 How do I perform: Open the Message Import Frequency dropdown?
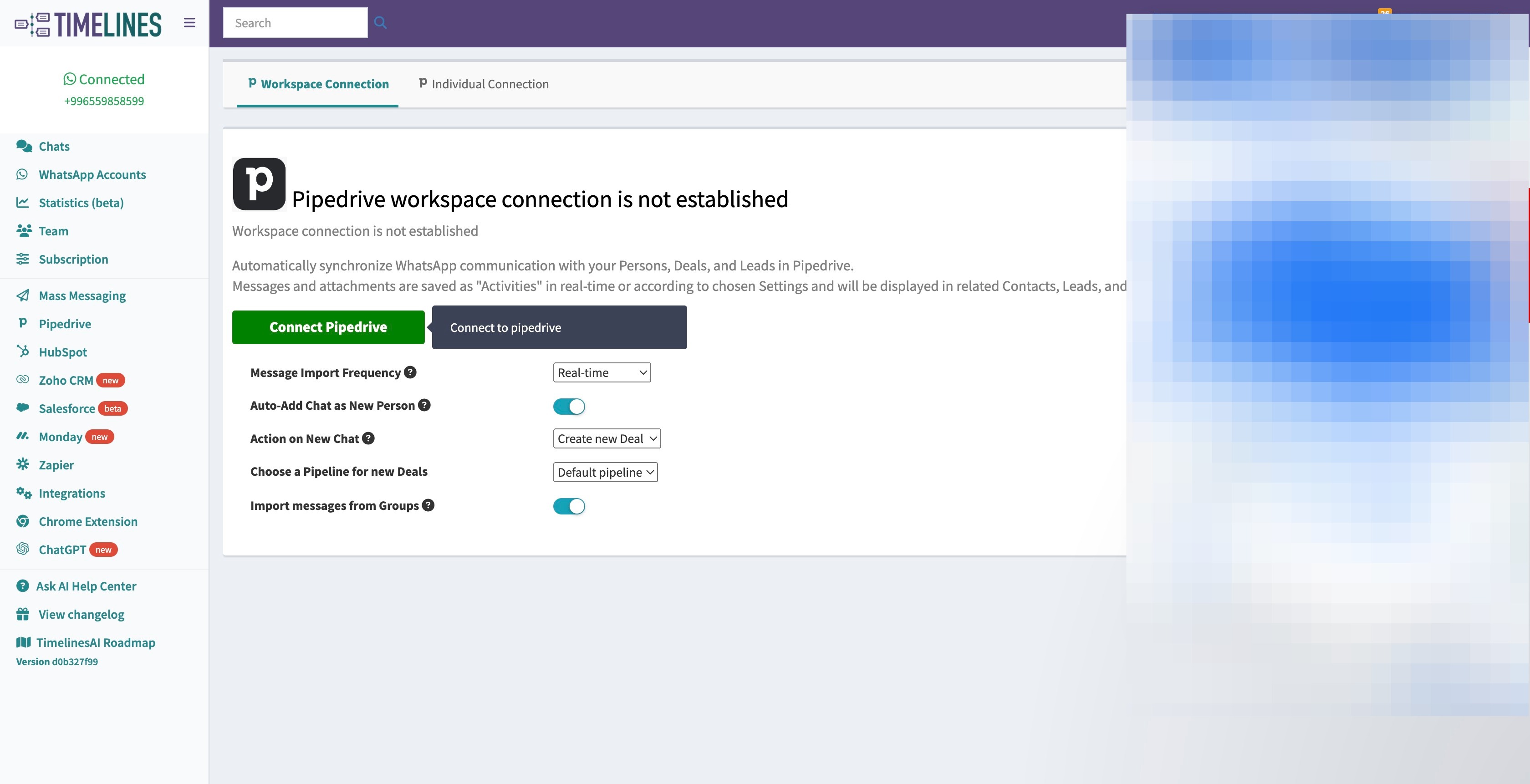point(601,372)
